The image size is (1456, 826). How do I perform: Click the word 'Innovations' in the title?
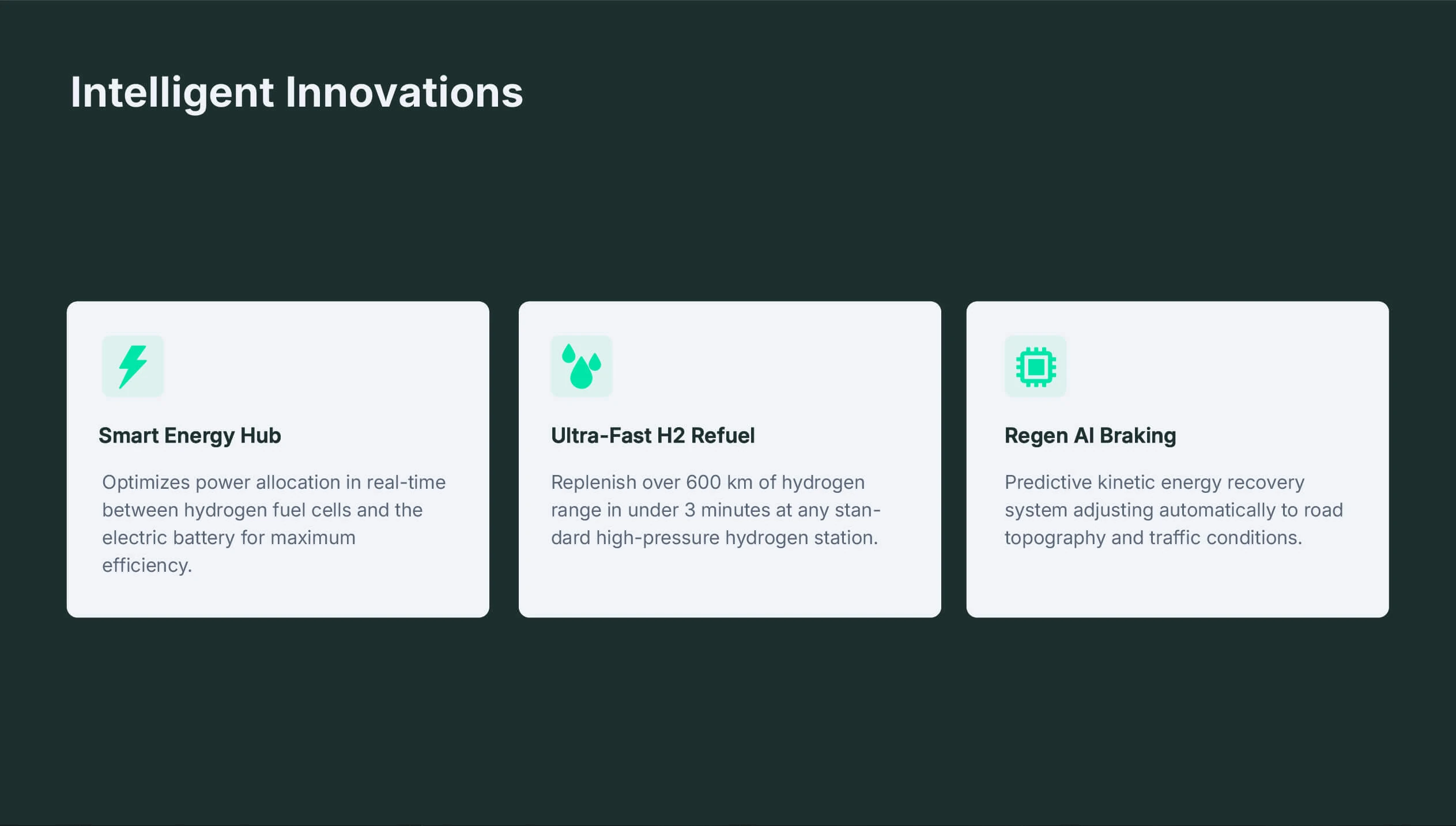[404, 92]
